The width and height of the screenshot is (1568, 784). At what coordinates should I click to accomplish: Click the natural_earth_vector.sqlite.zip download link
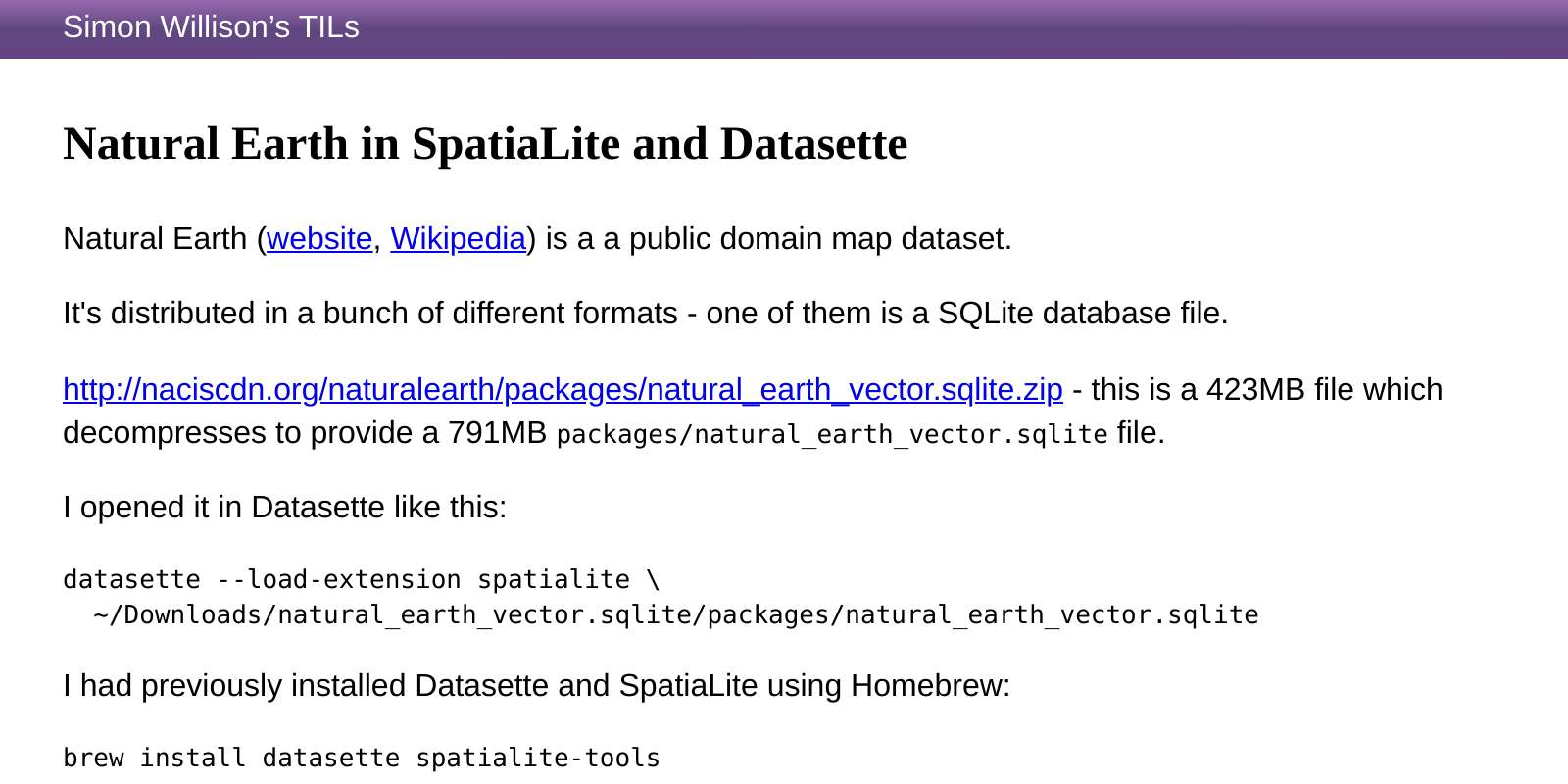[562, 389]
